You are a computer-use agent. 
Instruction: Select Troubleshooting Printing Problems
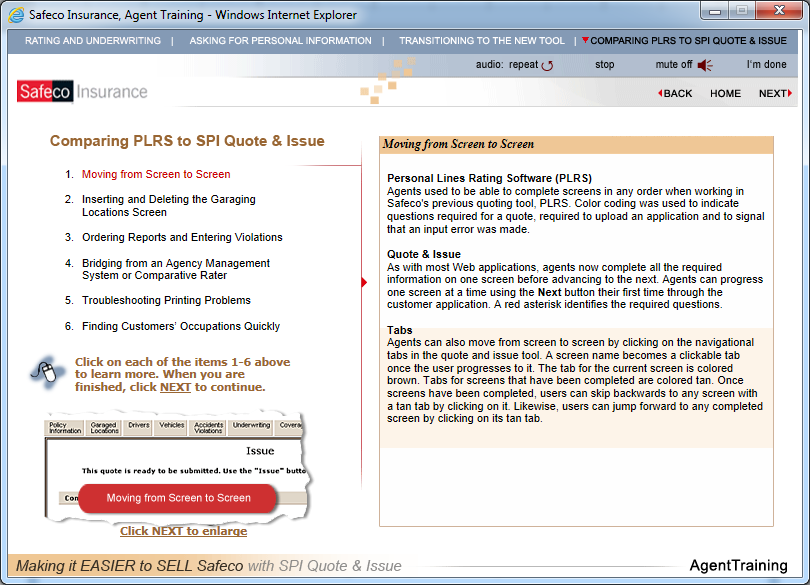[166, 300]
